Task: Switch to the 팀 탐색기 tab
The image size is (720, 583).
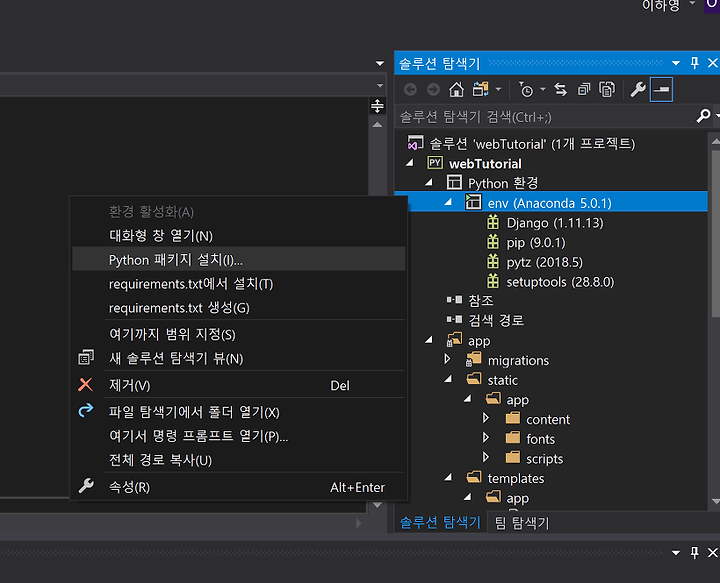Action: [522, 523]
